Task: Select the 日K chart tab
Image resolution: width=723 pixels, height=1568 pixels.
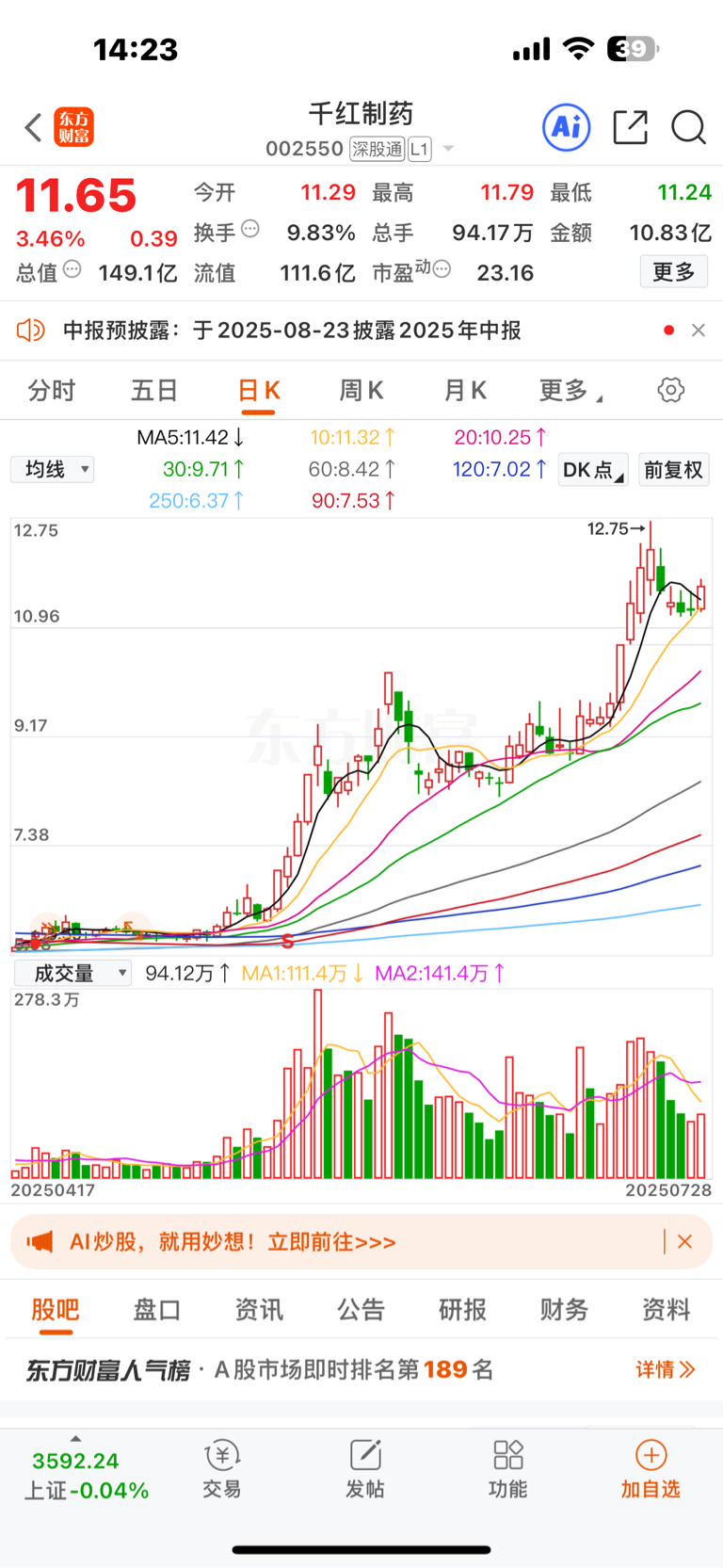Action: coord(259,390)
